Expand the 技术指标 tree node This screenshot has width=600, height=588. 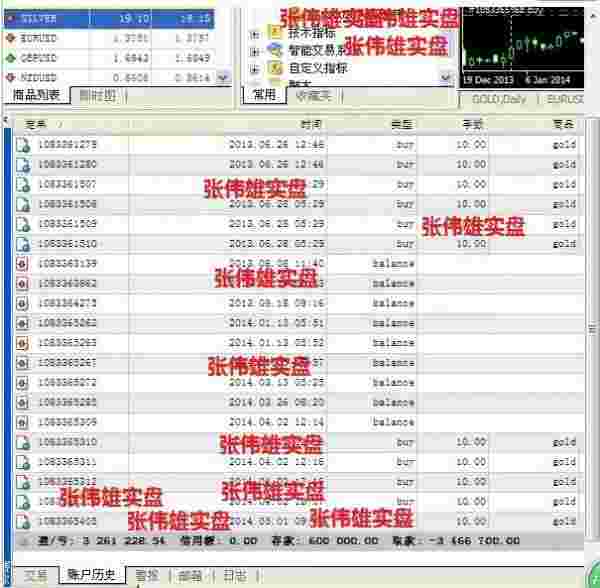(254, 35)
